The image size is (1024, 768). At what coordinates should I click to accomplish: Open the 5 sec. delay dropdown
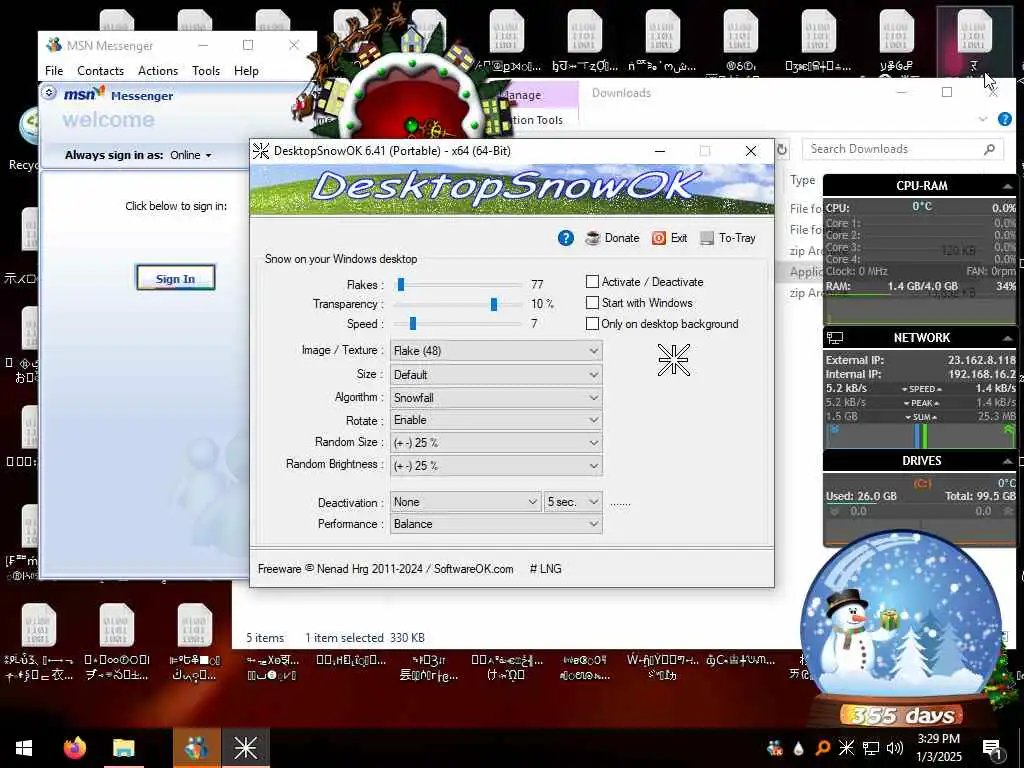point(573,502)
